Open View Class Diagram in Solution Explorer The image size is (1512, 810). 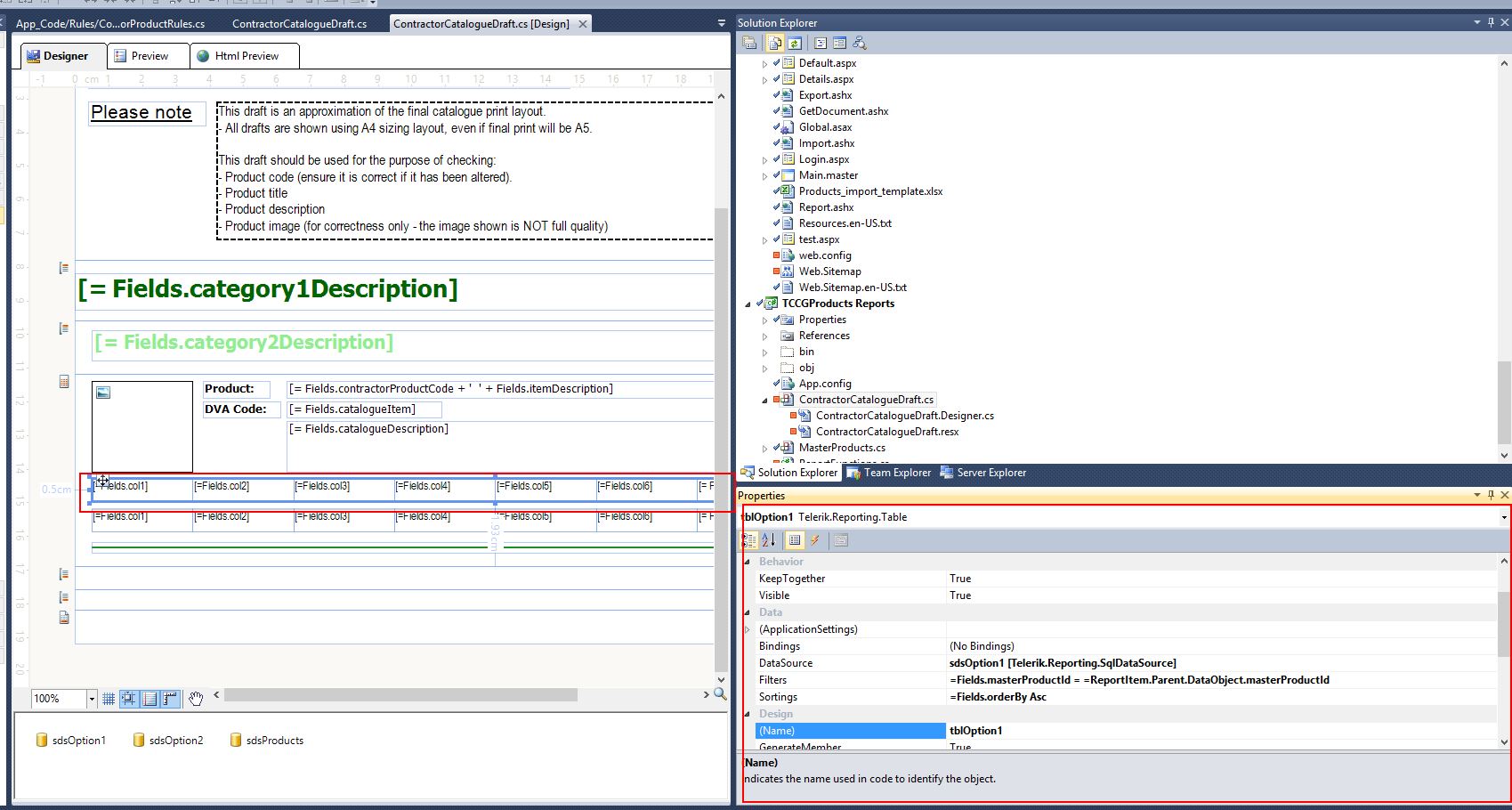coord(859,43)
